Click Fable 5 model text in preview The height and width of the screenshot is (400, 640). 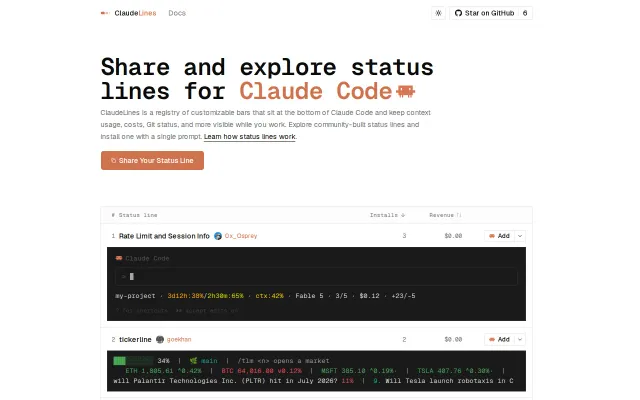pyautogui.click(x=309, y=296)
